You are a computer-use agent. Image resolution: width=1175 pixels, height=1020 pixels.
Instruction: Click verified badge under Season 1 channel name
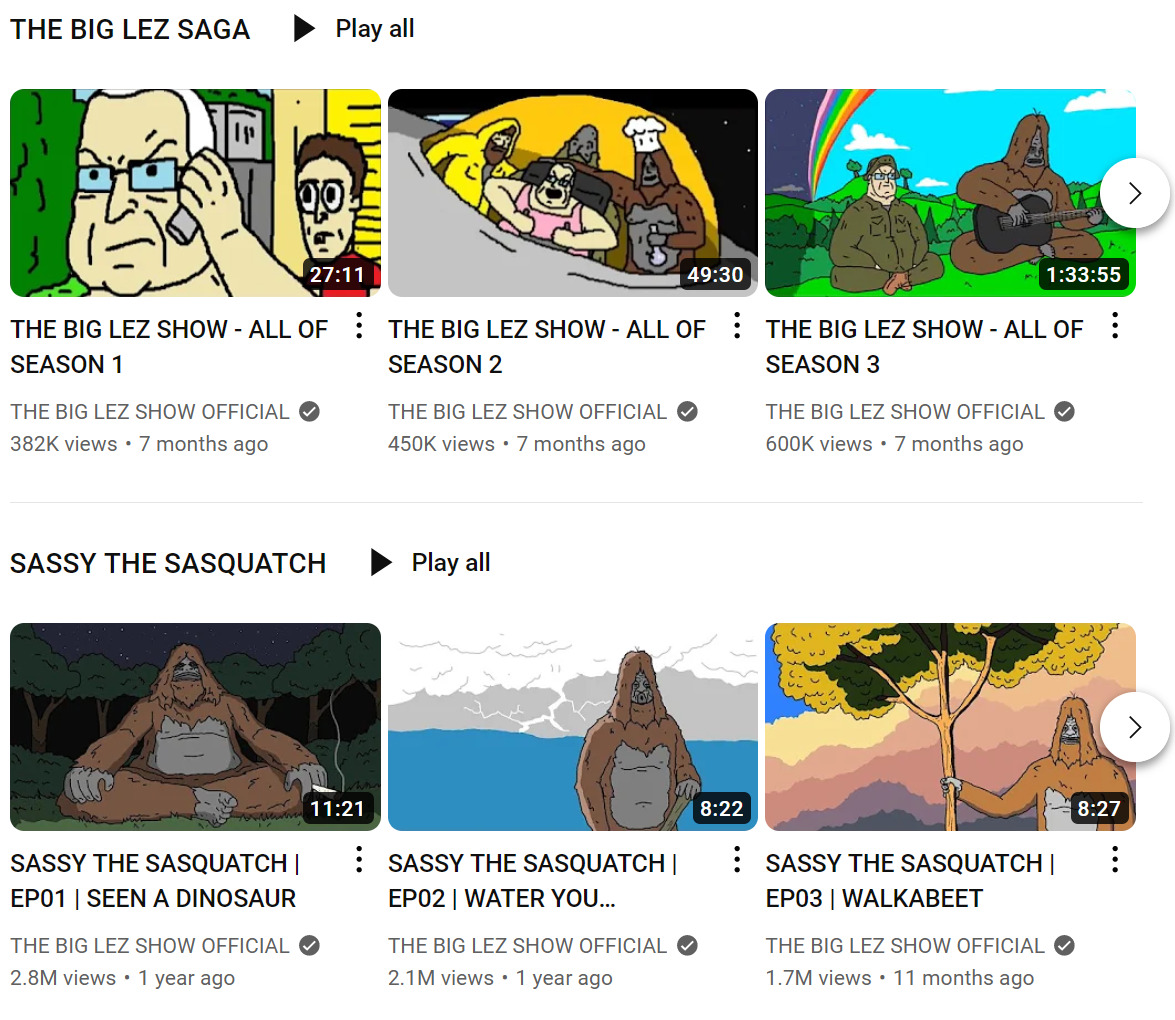(x=309, y=411)
